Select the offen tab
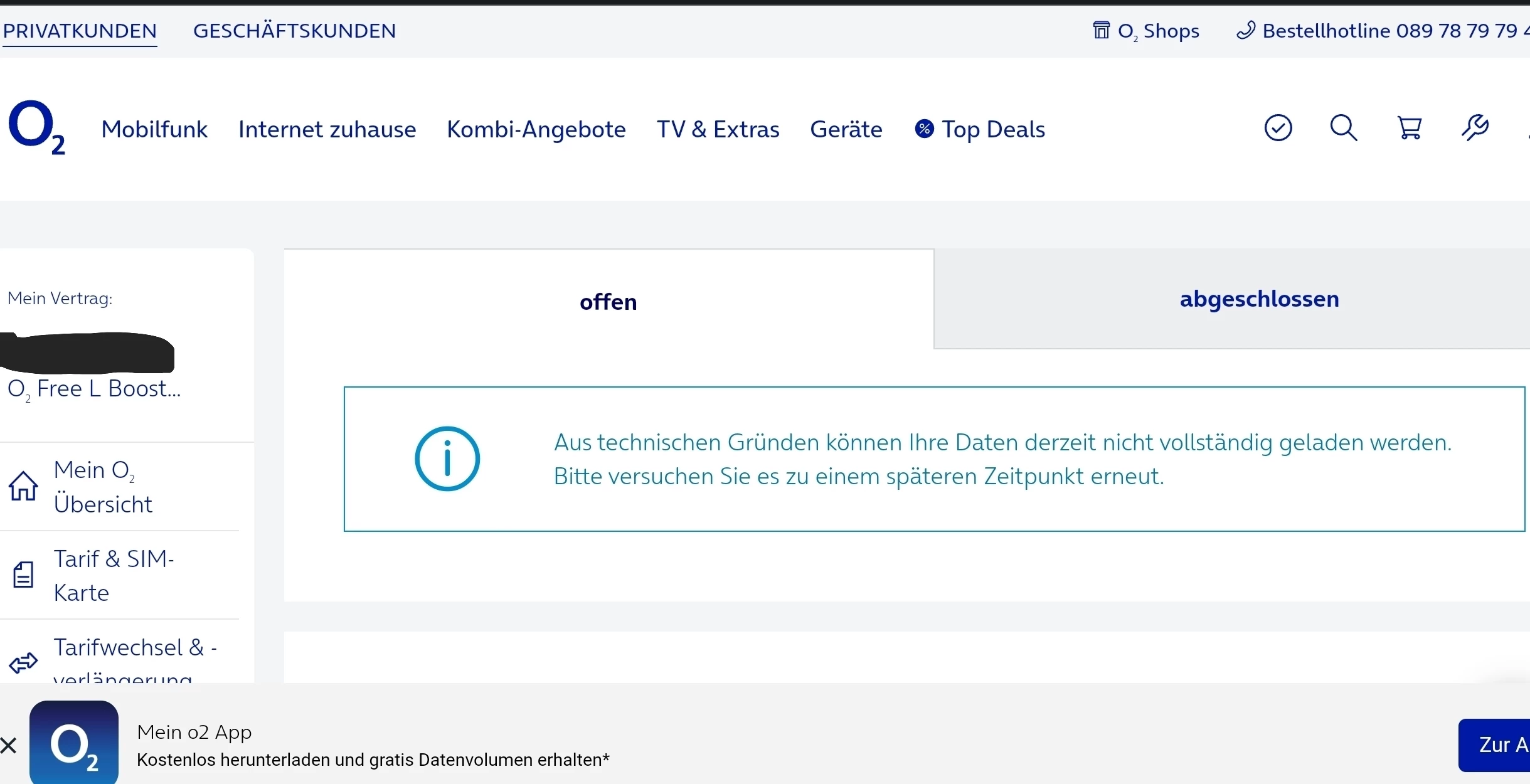 (x=608, y=302)
